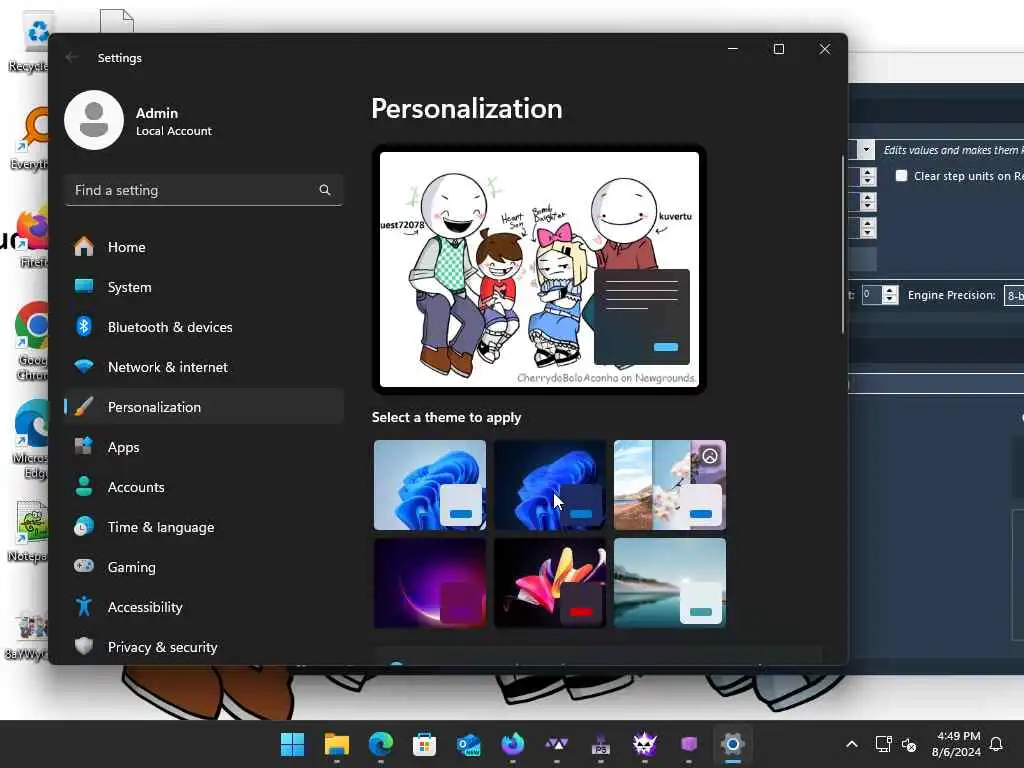The height and width of the screenshot is (768, 1024).
Task: Click the Gaming controller icon
Action: pyautogui.click(x=84, y=566)
